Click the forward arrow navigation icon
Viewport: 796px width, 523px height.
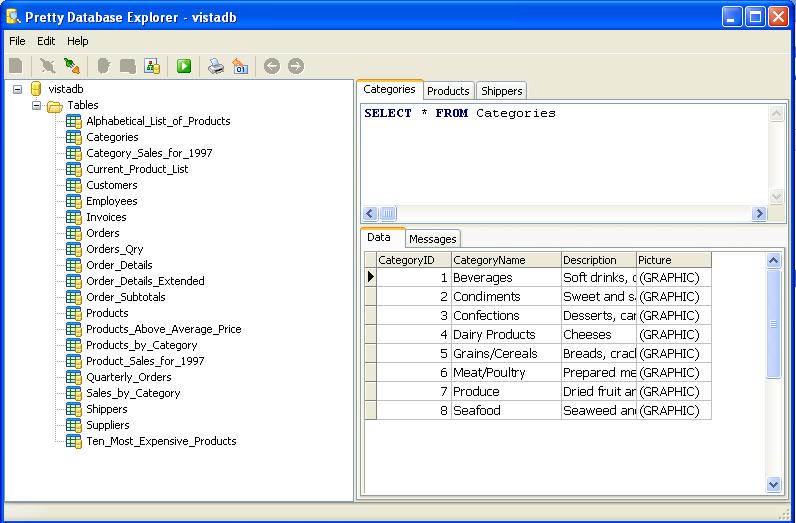(295, 66)
